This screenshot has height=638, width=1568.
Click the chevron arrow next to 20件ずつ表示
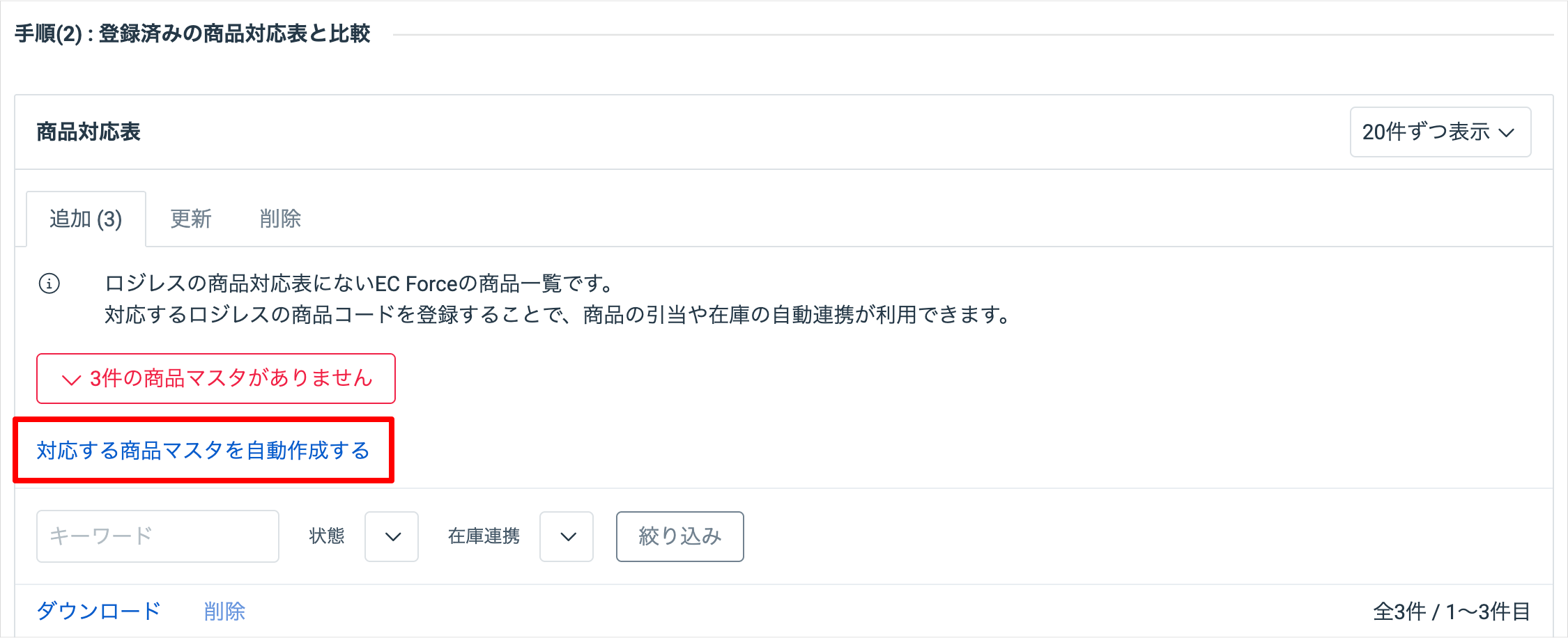coord(1506,132)
